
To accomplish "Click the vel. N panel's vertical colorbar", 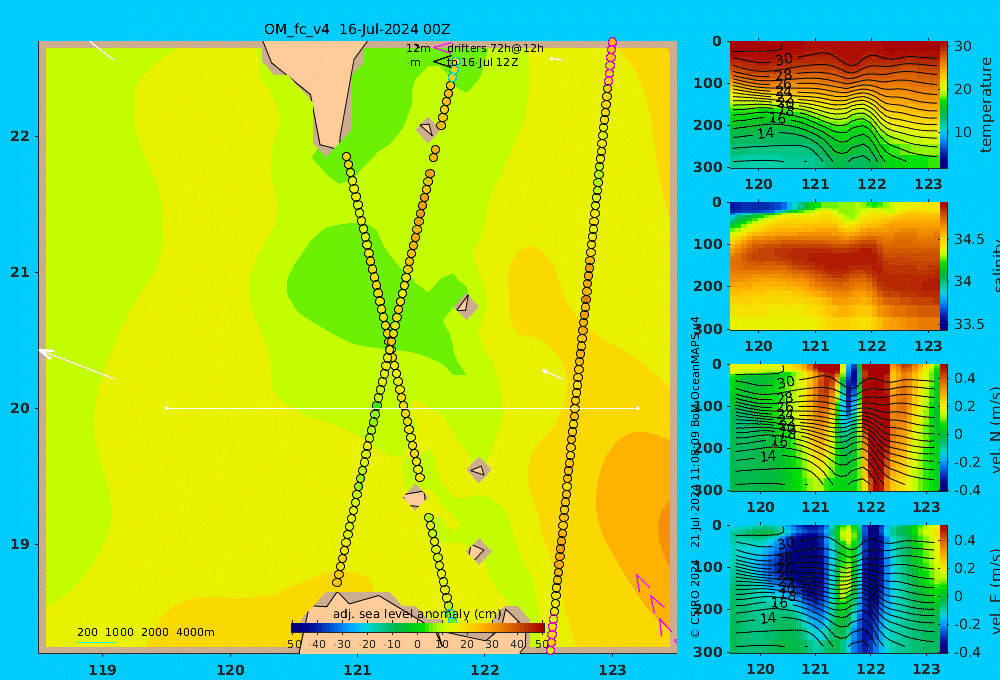I will tap(943, 427).
